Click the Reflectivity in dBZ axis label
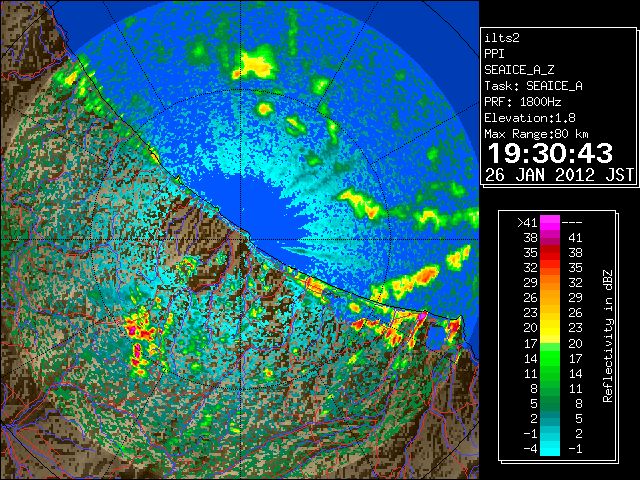The height and width of the screenshot is (480, 640). tap(608, 336)
